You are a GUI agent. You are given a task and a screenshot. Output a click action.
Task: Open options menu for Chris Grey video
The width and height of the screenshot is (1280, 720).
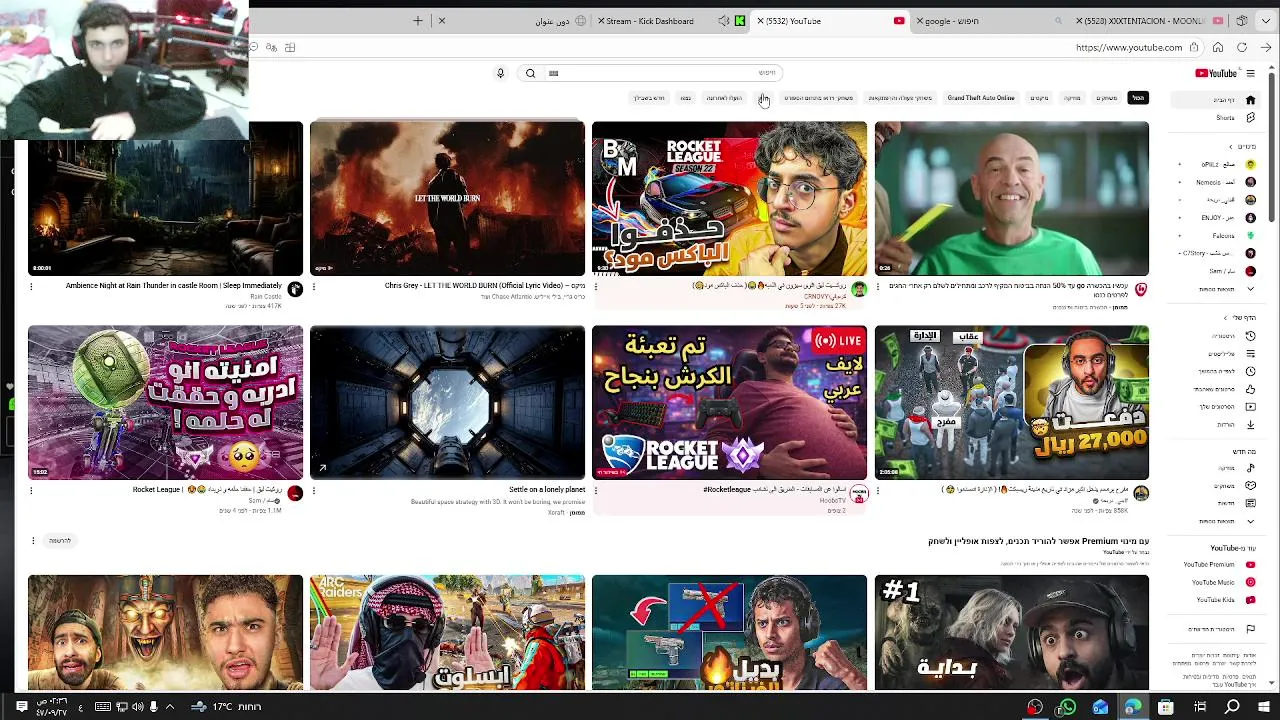tap(314, 287)
